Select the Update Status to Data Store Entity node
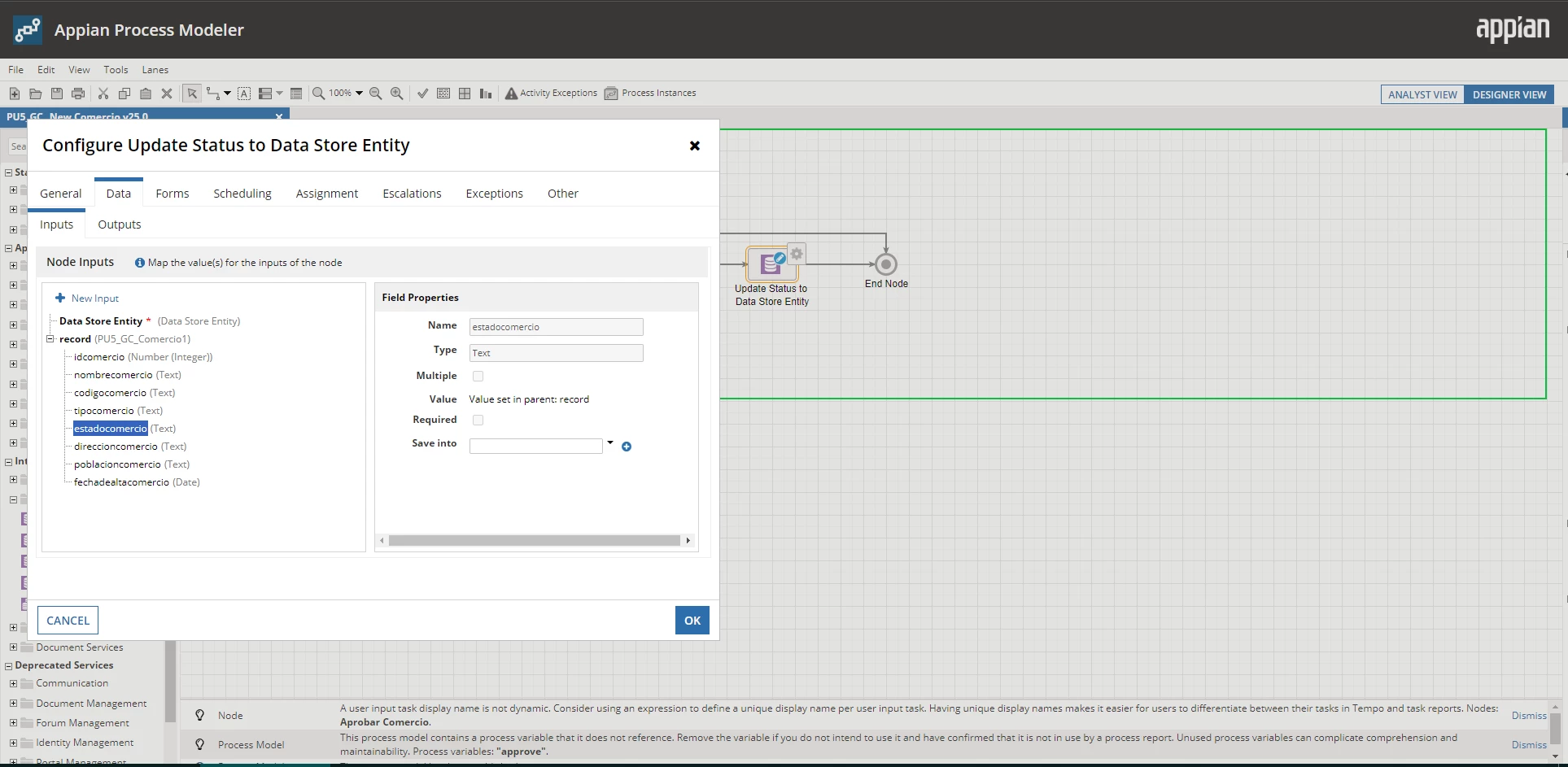 771,264
